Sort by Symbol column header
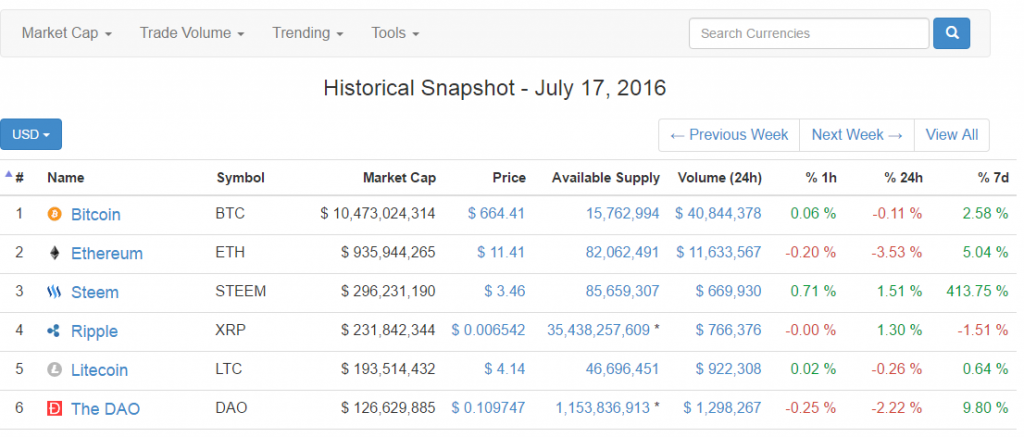The height and width of the screenshot is (437, 1024). (240, 178)
